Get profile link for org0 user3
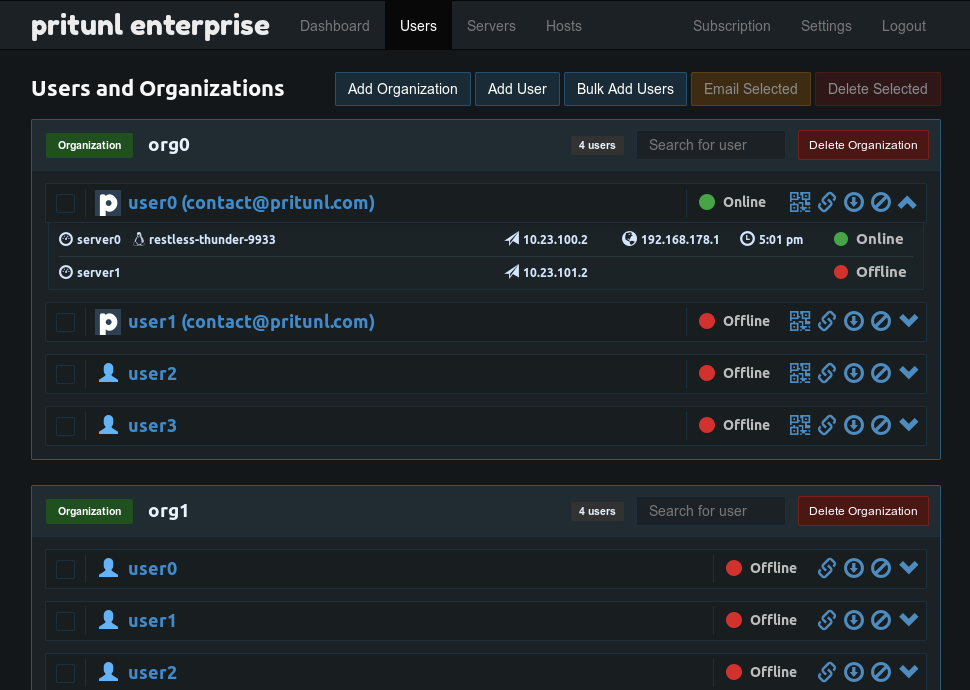 click(x=827, y=425)
